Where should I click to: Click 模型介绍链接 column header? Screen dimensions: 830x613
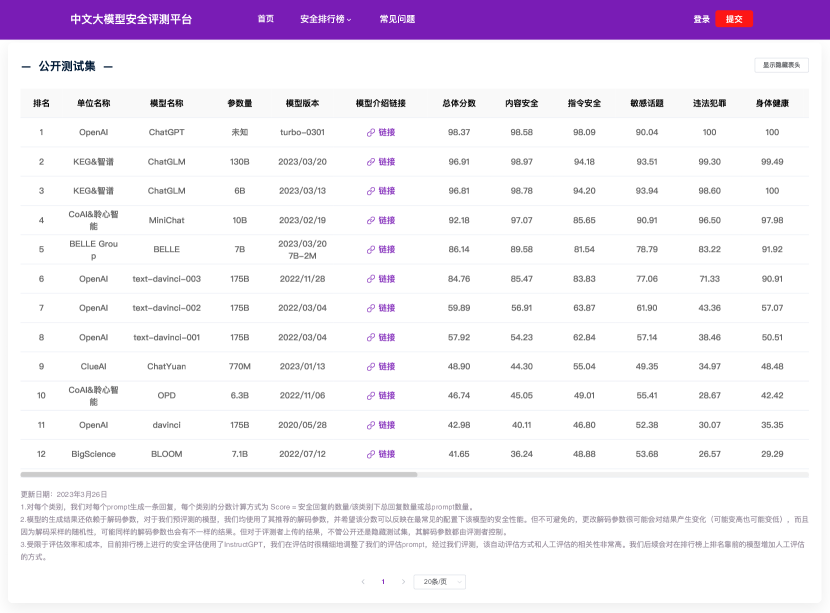tap(381, 103)
